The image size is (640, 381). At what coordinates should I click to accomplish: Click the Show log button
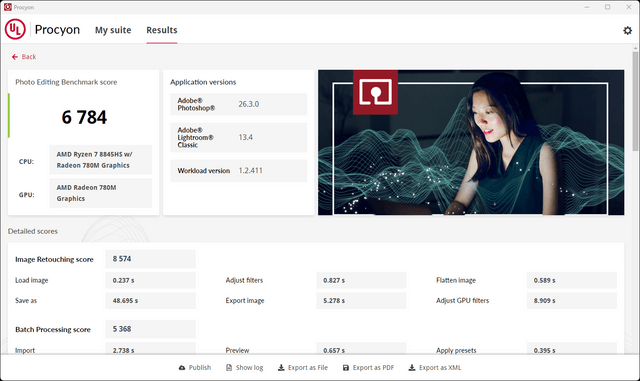(x=244, y=368)
